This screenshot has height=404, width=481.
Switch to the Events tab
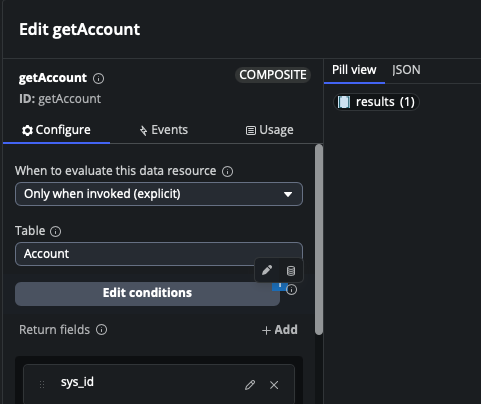tap(163, 130)
